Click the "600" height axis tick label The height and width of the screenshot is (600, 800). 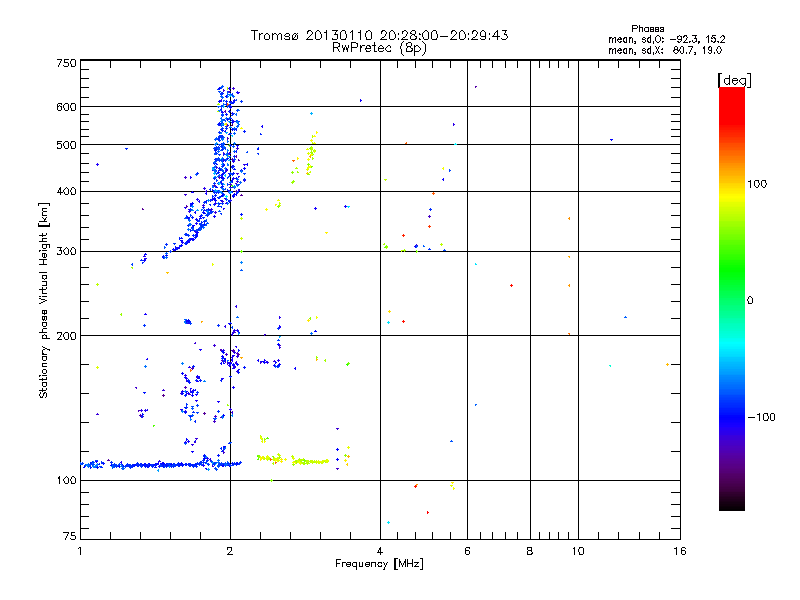point(66,107)
